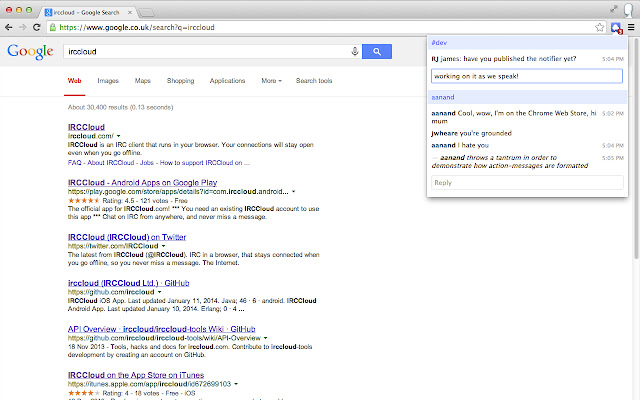Click the Reply field under aanand
This screenshot has width=640, height=400.
tap(527, 182)
